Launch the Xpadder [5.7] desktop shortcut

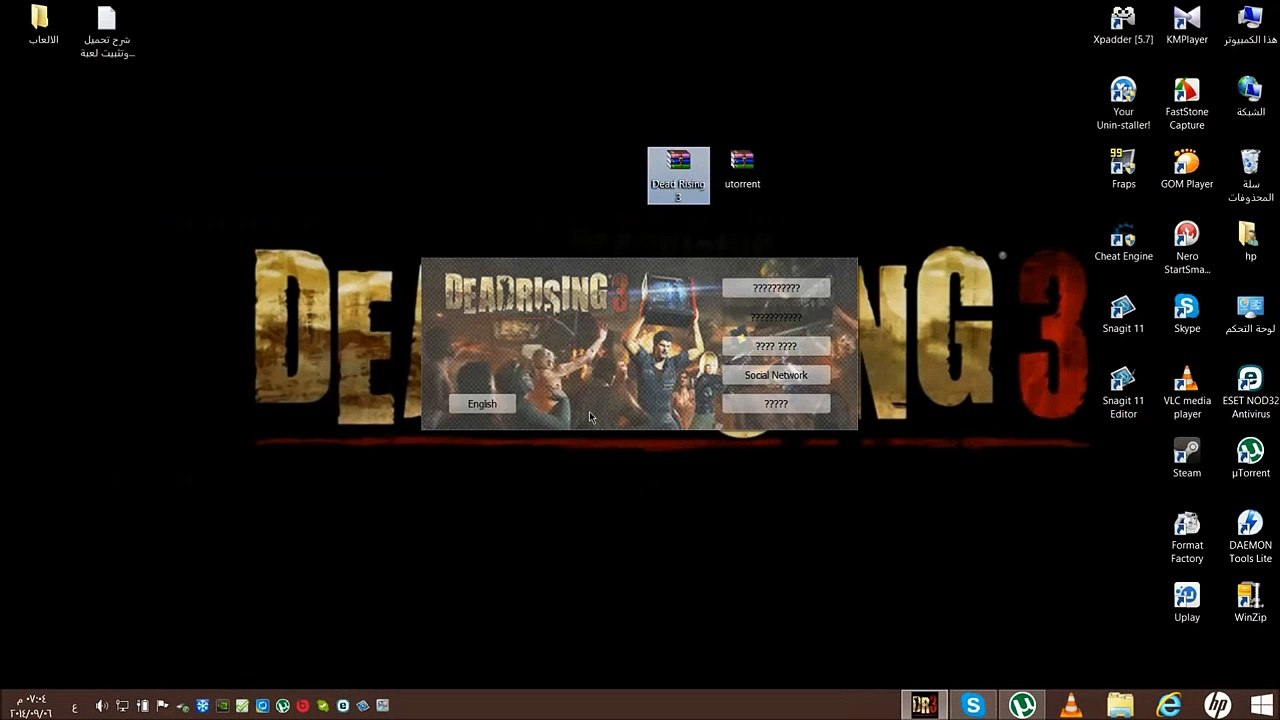pos(1123,26)
